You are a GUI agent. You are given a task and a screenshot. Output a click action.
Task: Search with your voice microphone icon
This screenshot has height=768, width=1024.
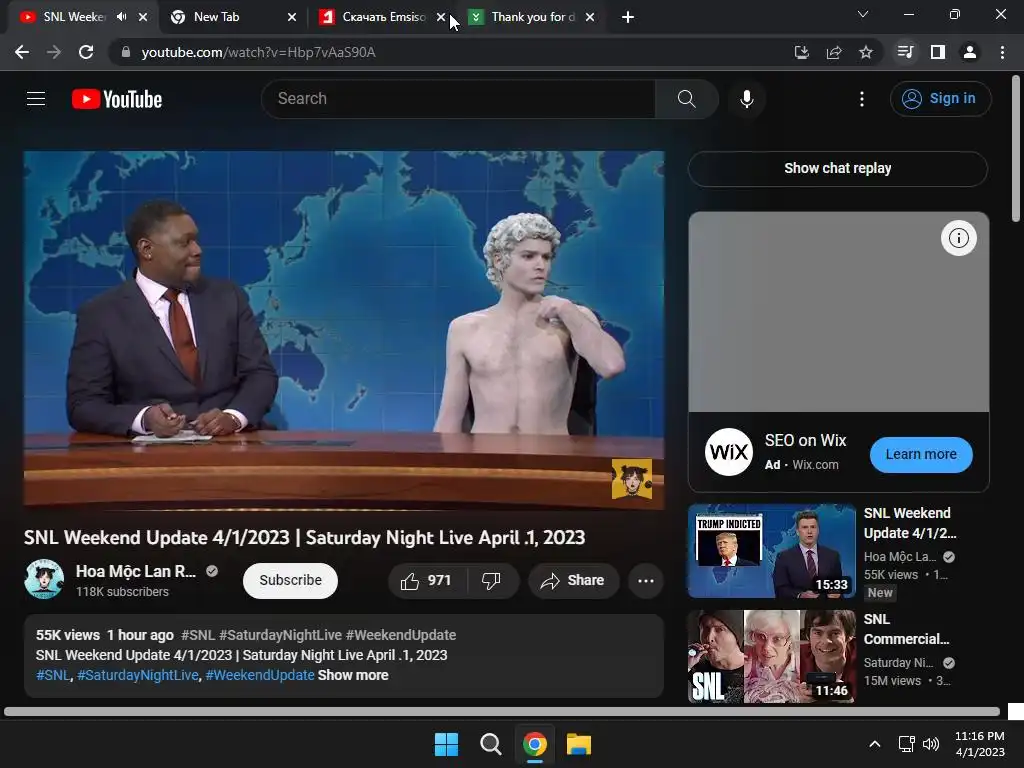[x=746, y=99]
